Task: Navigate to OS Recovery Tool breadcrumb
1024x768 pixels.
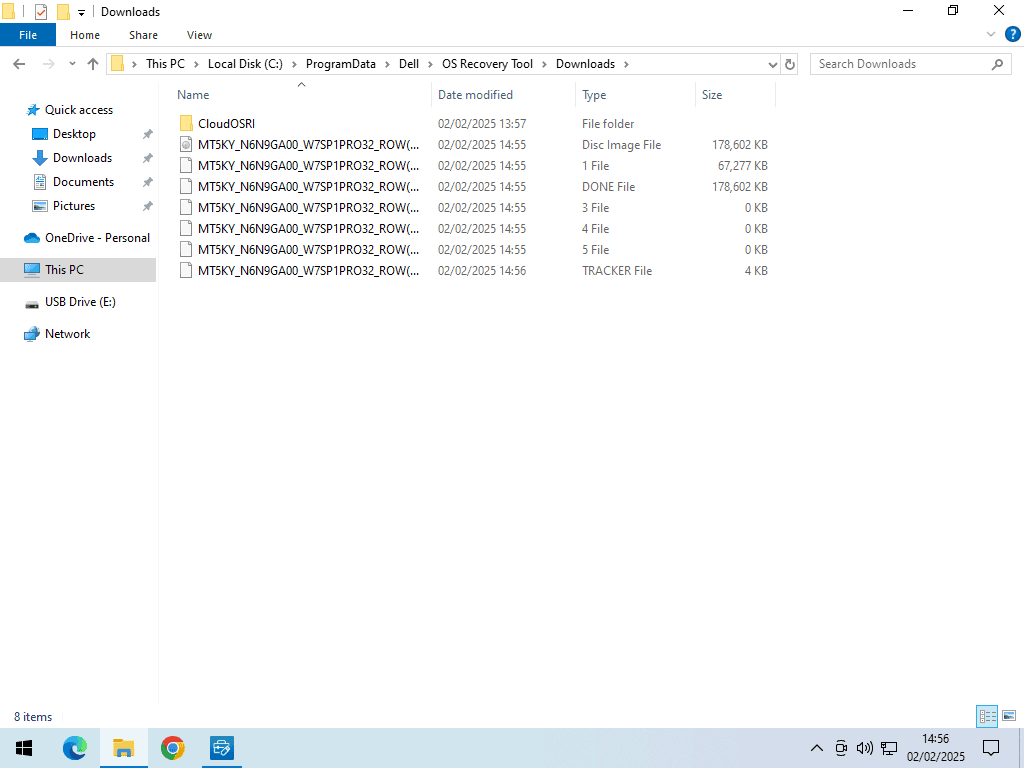Action: (x=487, y=64)
